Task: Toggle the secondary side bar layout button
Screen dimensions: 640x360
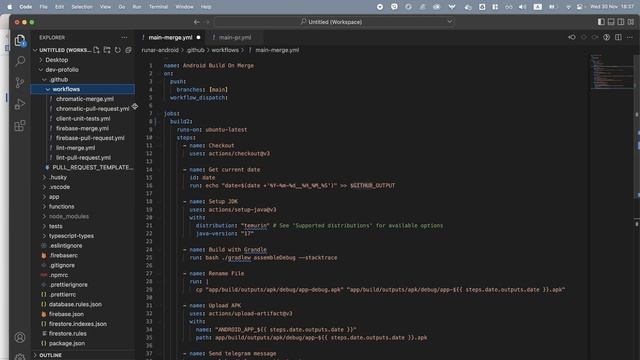Action: click(x=620, y=22)
